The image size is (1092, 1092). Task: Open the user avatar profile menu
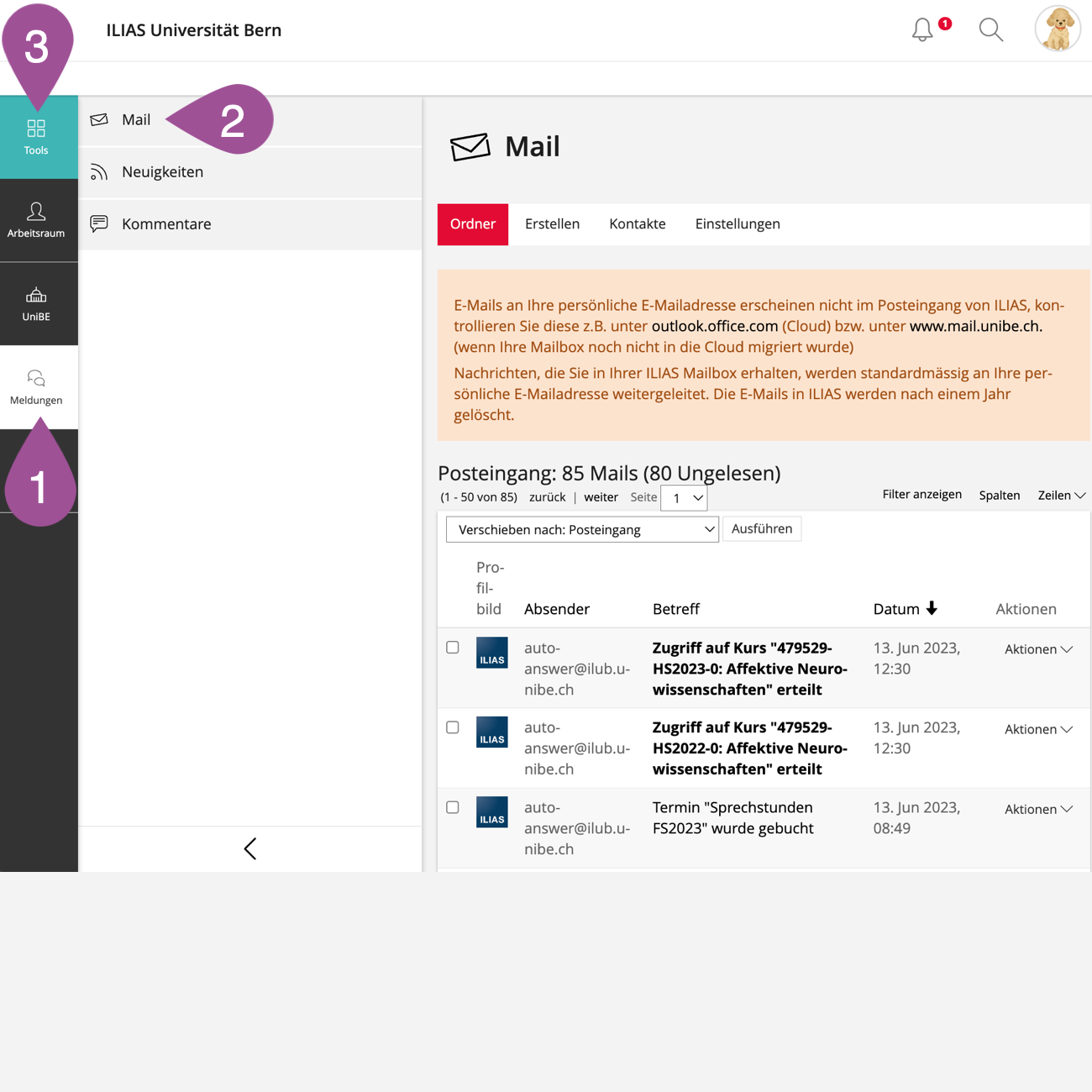tap(1057, 29)
